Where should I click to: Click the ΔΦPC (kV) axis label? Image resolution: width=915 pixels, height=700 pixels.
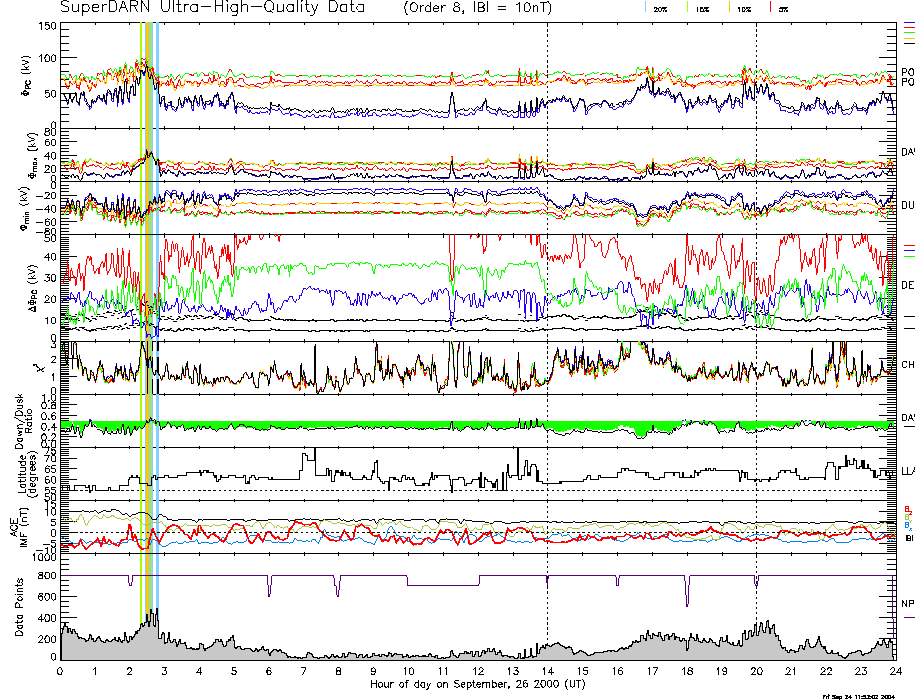[33, 288]
